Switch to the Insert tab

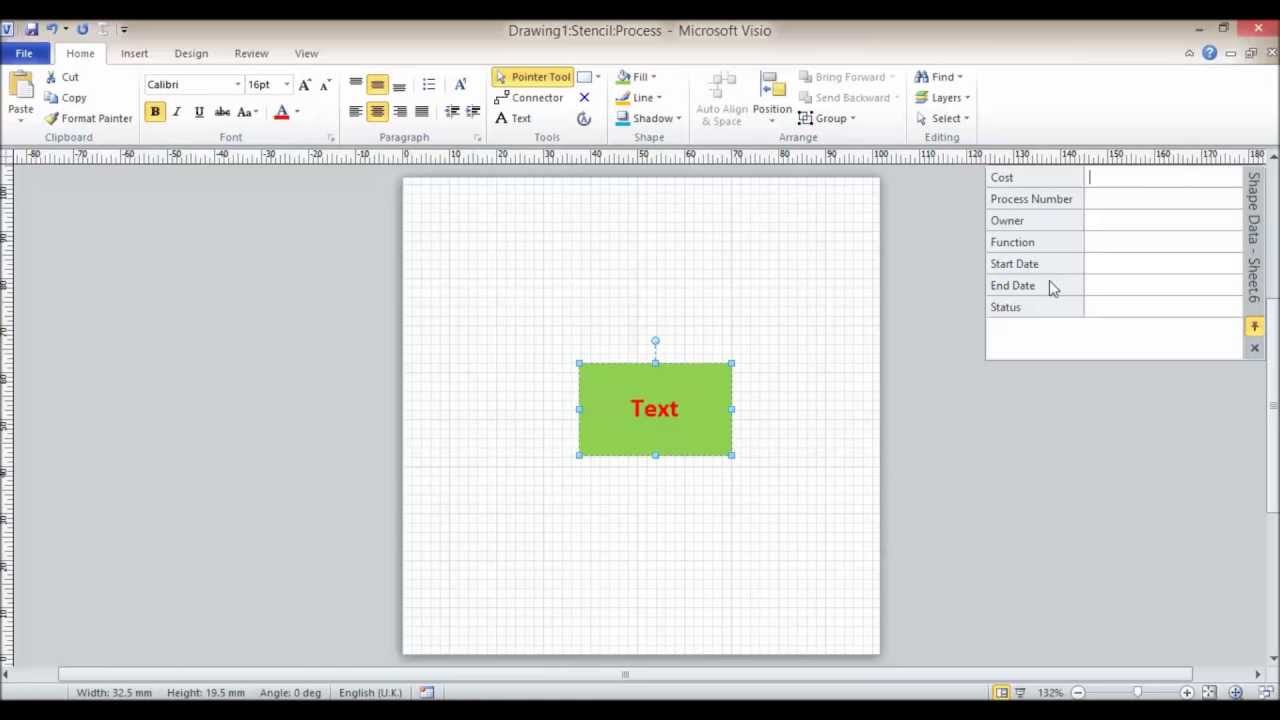pos(134,53)
